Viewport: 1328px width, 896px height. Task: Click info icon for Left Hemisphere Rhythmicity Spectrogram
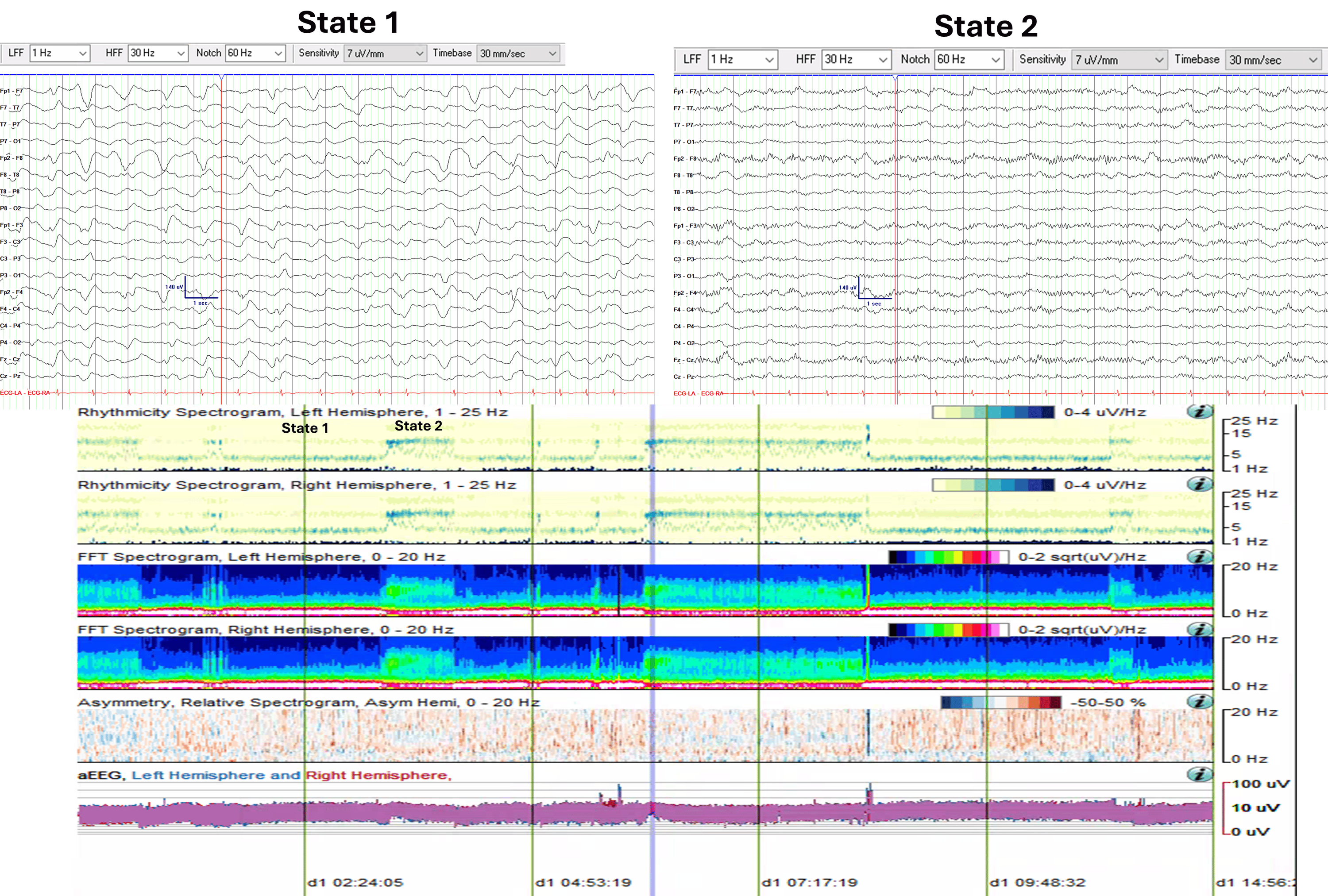point(1200,411)
